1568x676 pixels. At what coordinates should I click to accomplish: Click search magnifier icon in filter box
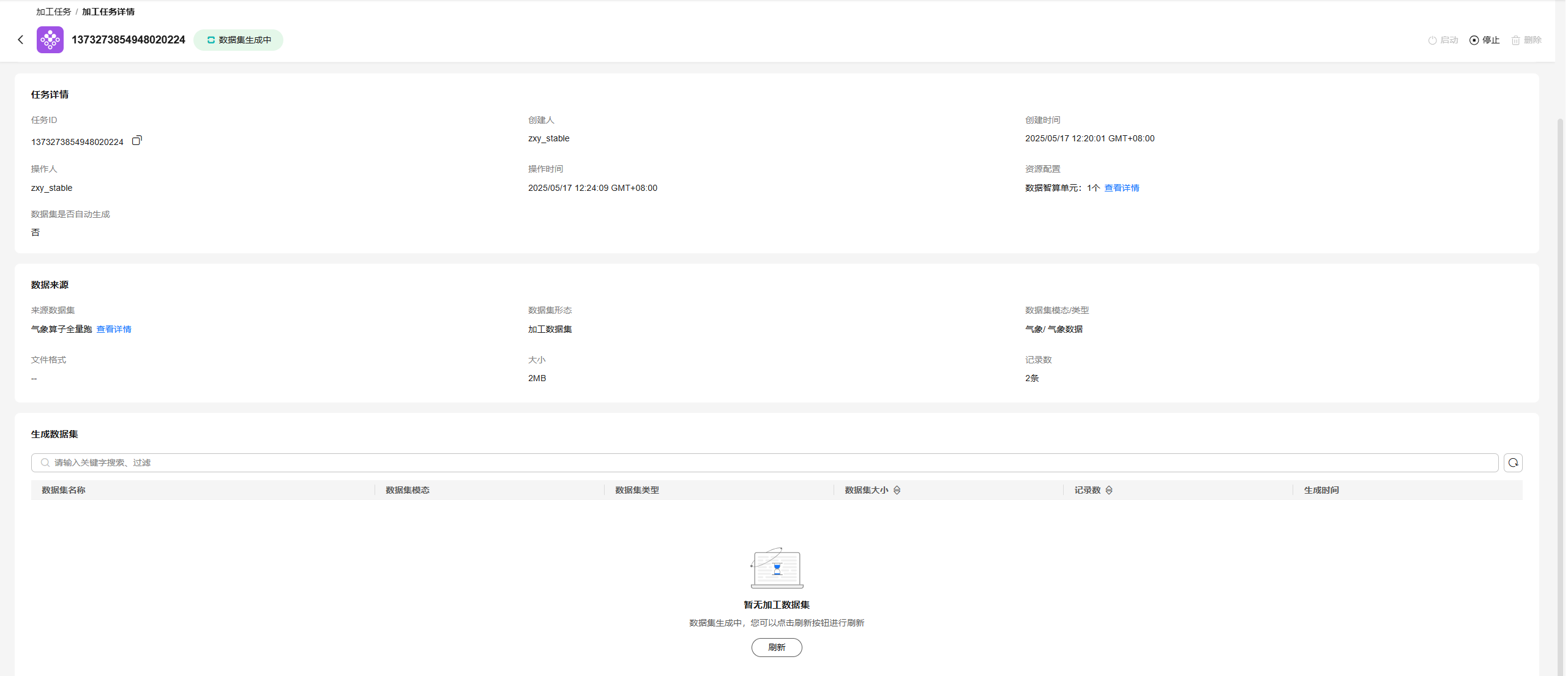(x=45, y=462)
